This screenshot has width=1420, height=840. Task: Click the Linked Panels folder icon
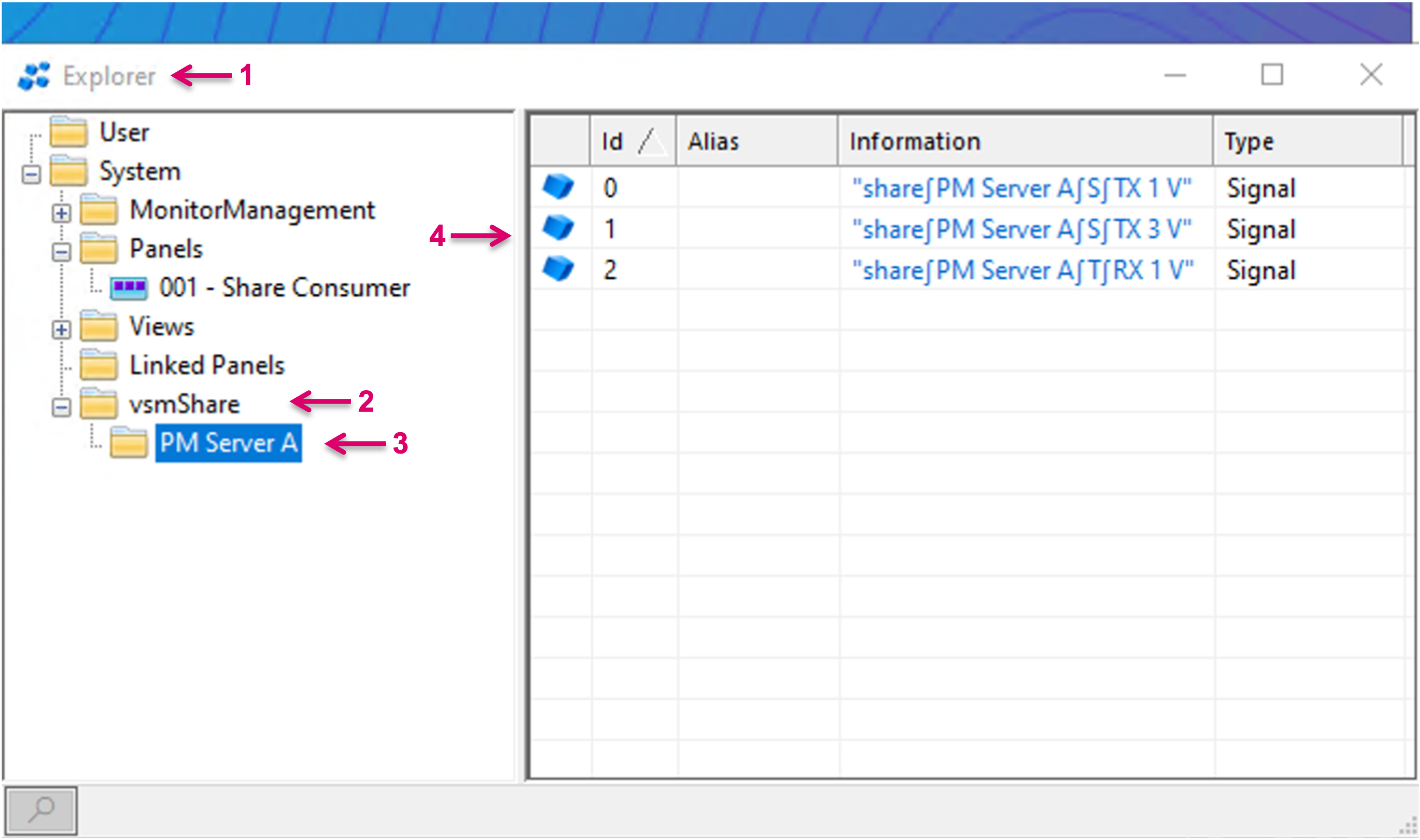pyautogui.click(x=99, y=366)
